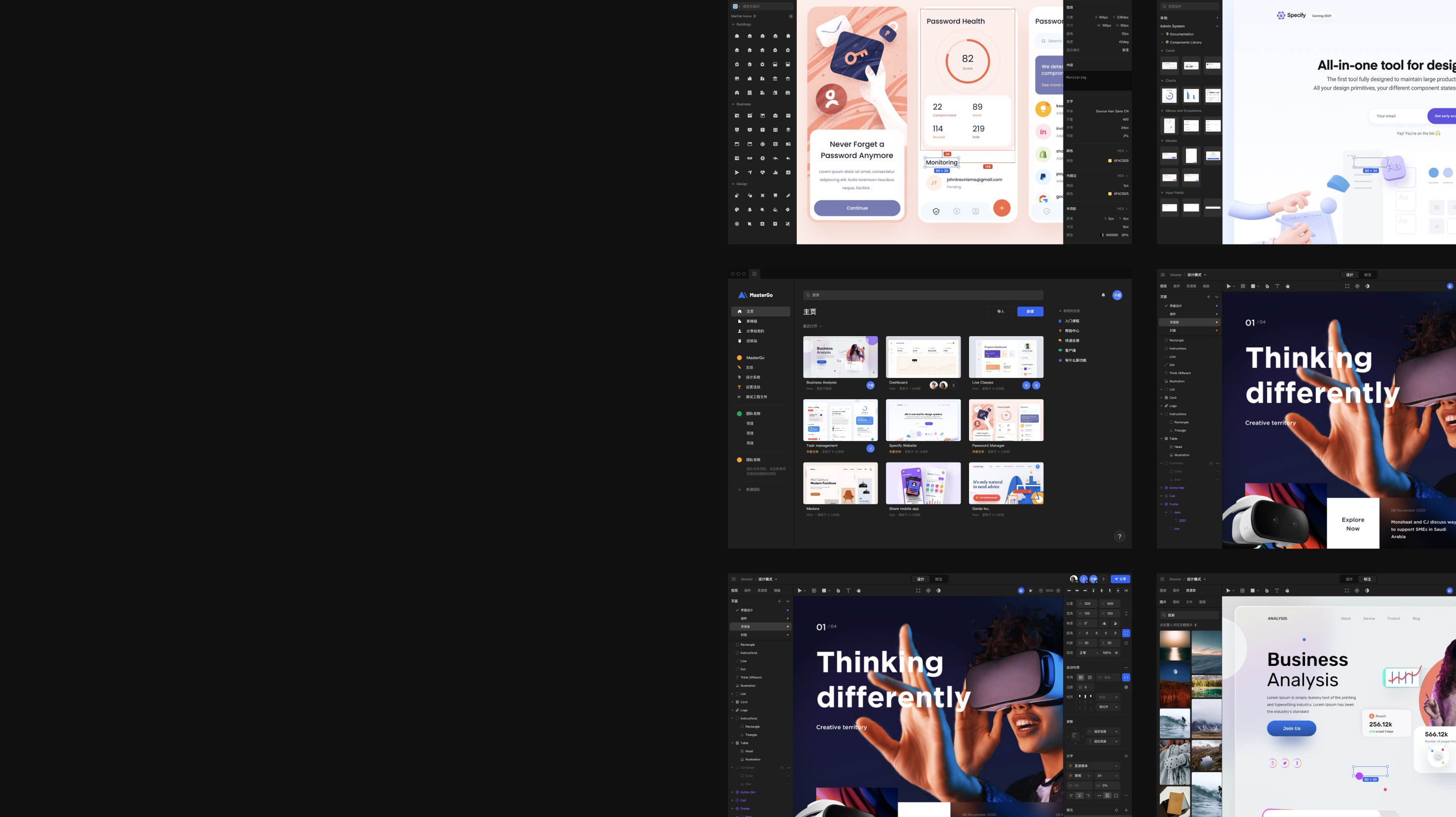Toggle the blue spacing mode button in 布局 row
This screenshot has width=1456, height=817.
[1126, 677]
